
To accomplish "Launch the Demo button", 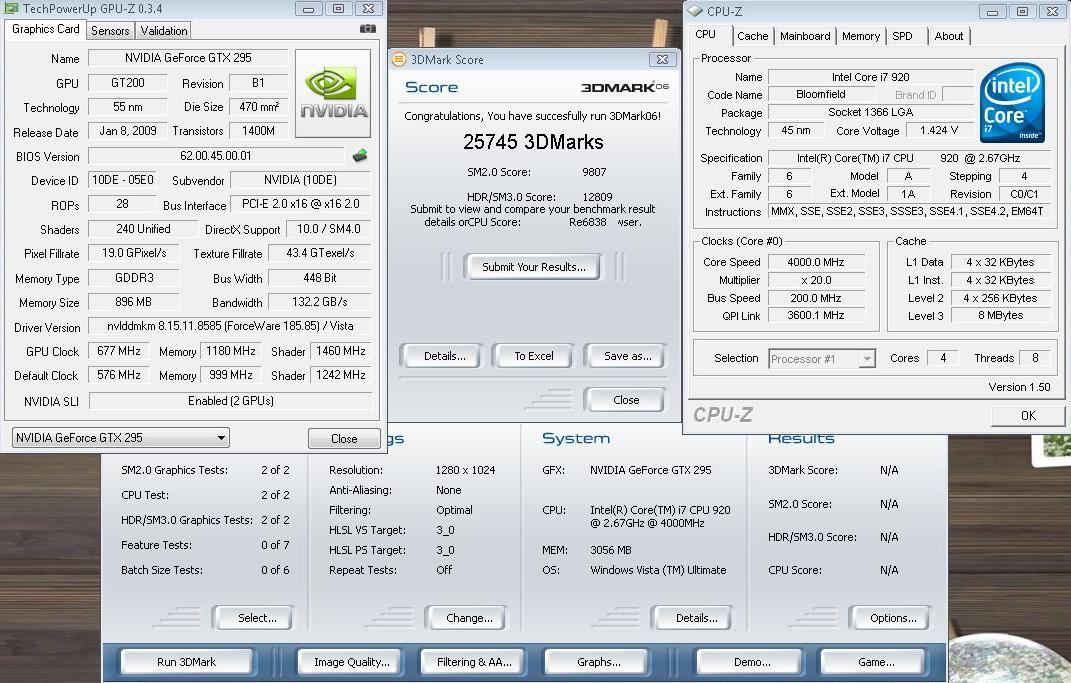I will (x=751, y=662).
